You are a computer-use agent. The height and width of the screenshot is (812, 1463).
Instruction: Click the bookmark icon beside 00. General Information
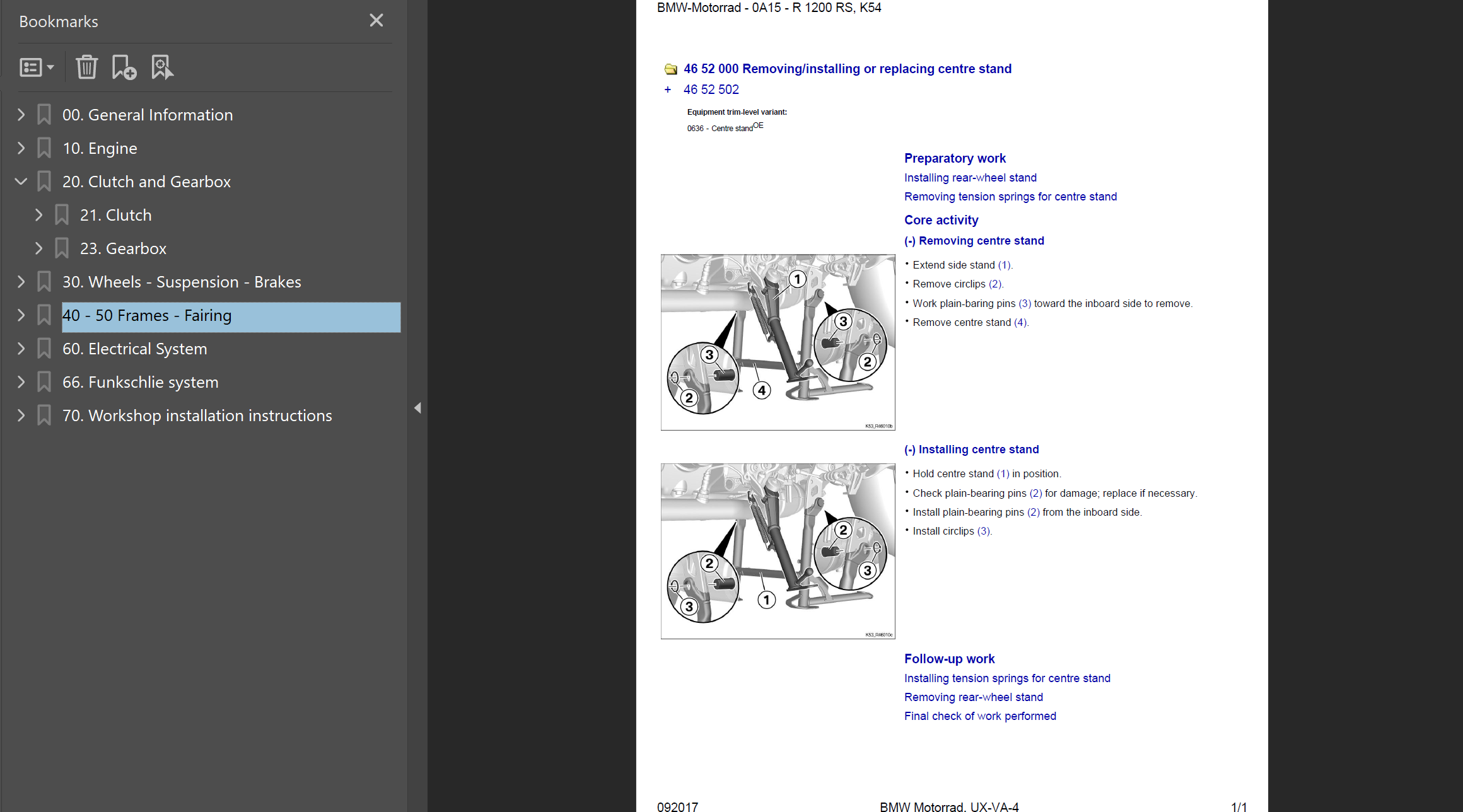(x=44, y=115)
